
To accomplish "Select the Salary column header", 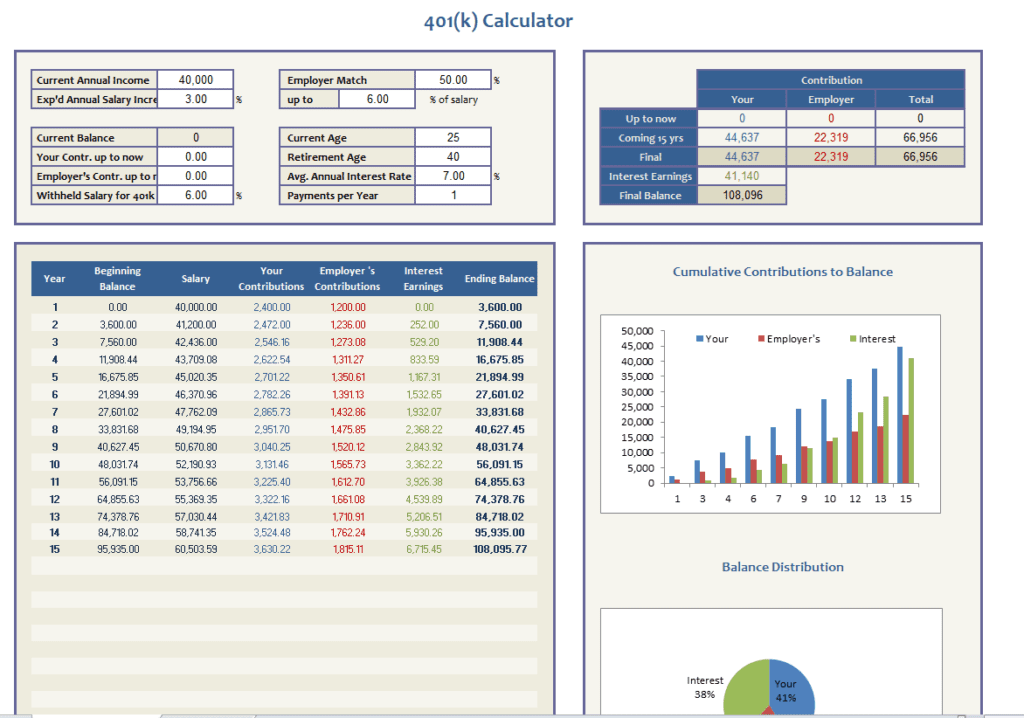I will tap(195, 278).
